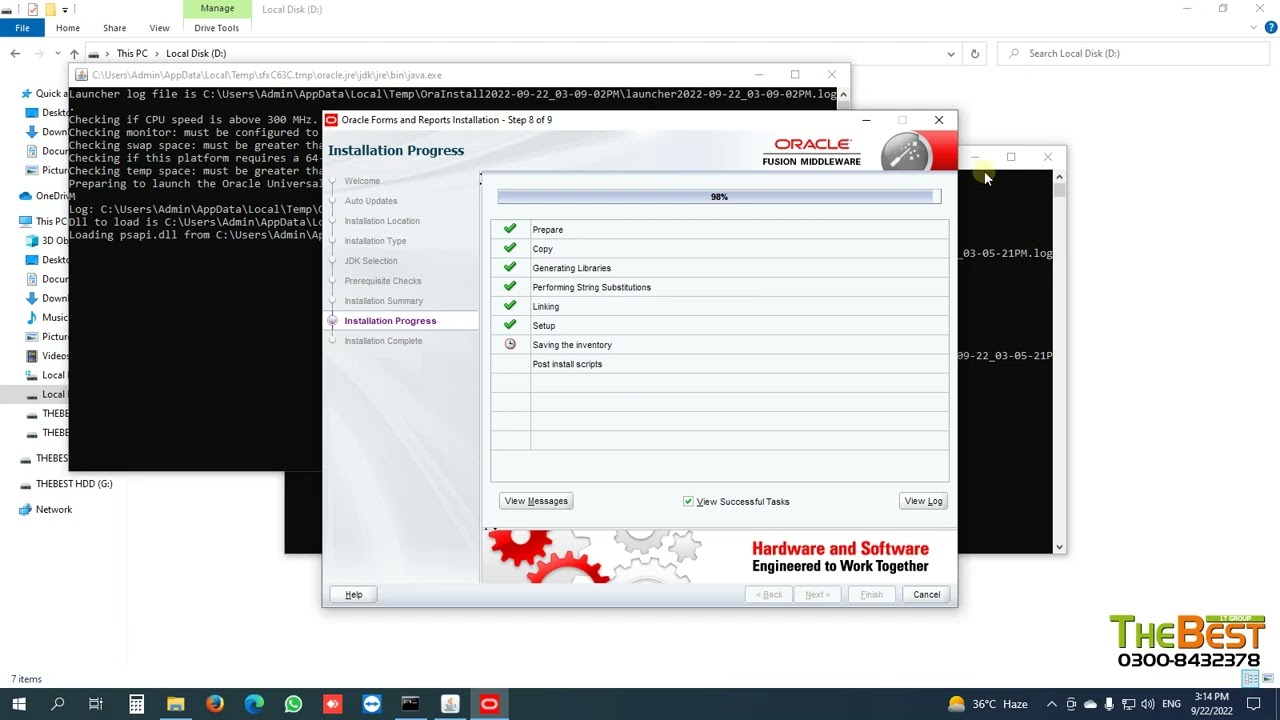Refresh the Local Disk (D:) folder view
The height and width of the screenshot is (720, 1280).
click(975, 53)
